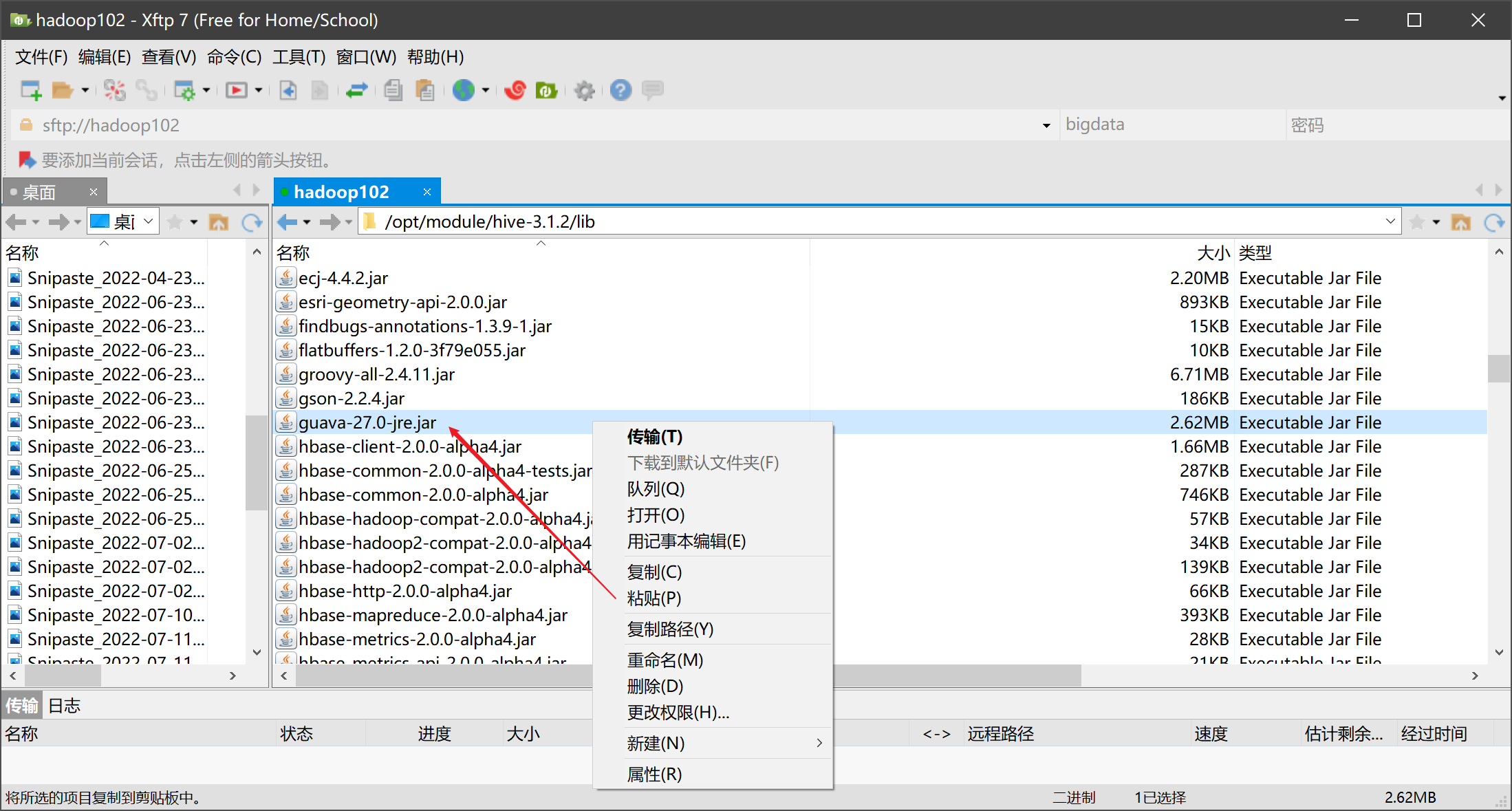This screenshot has width=1512, height=811.
Task: Go to remote home directory via home icon
Action: (x=1461, y=221)
